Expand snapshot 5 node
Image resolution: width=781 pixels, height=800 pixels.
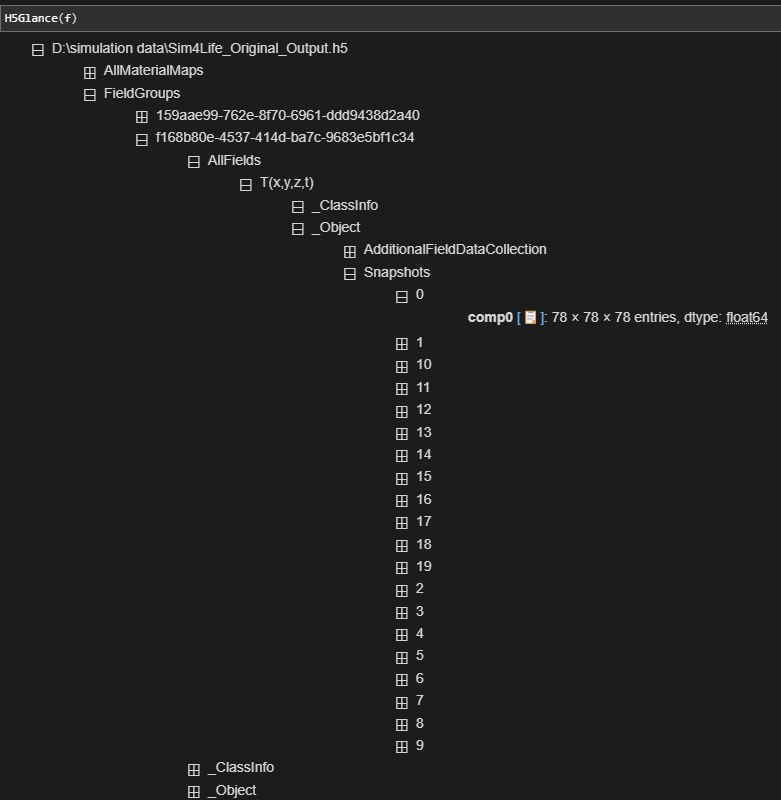pos(402,657)
